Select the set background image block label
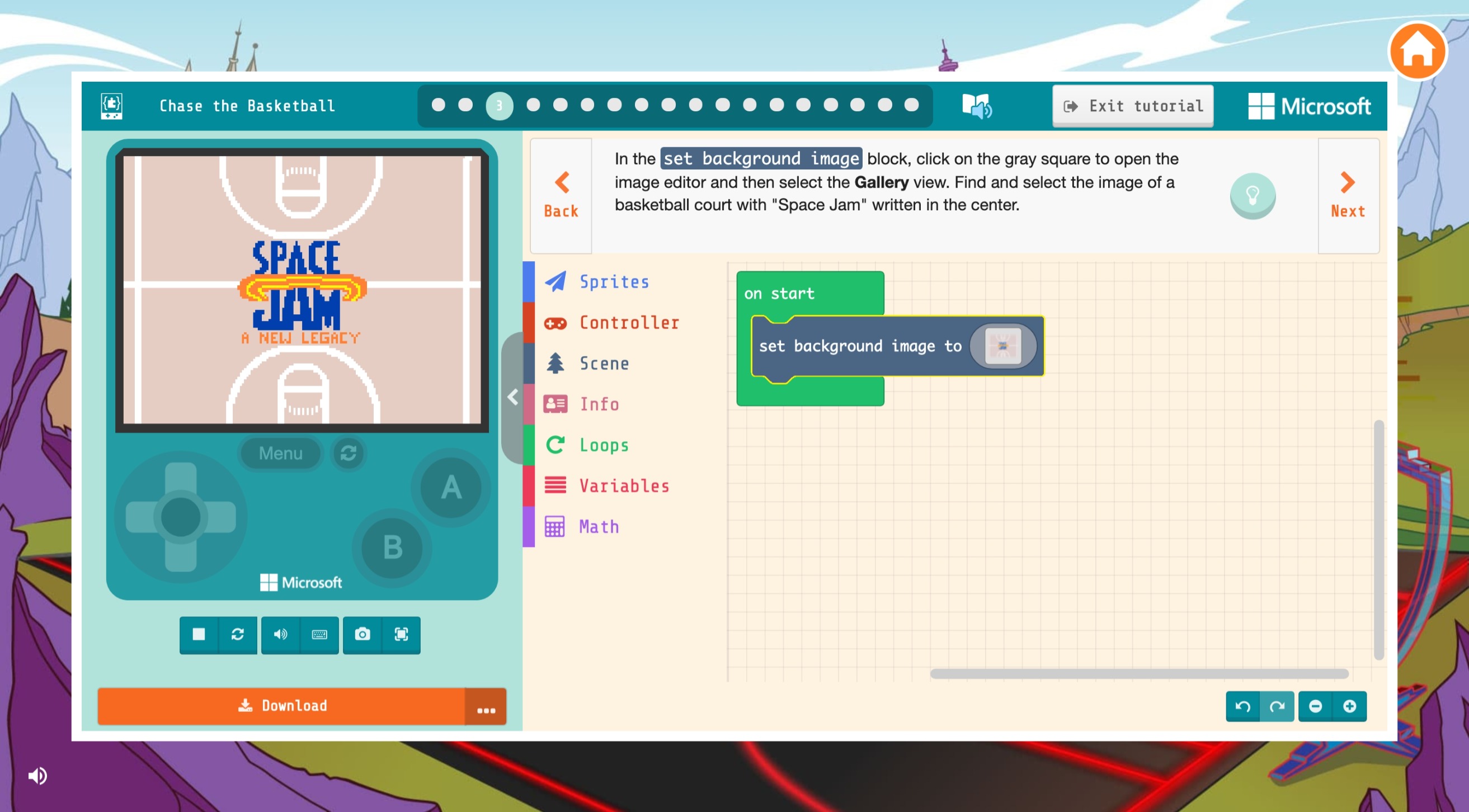Viewport: 1469px width, 812px height. 860,346
